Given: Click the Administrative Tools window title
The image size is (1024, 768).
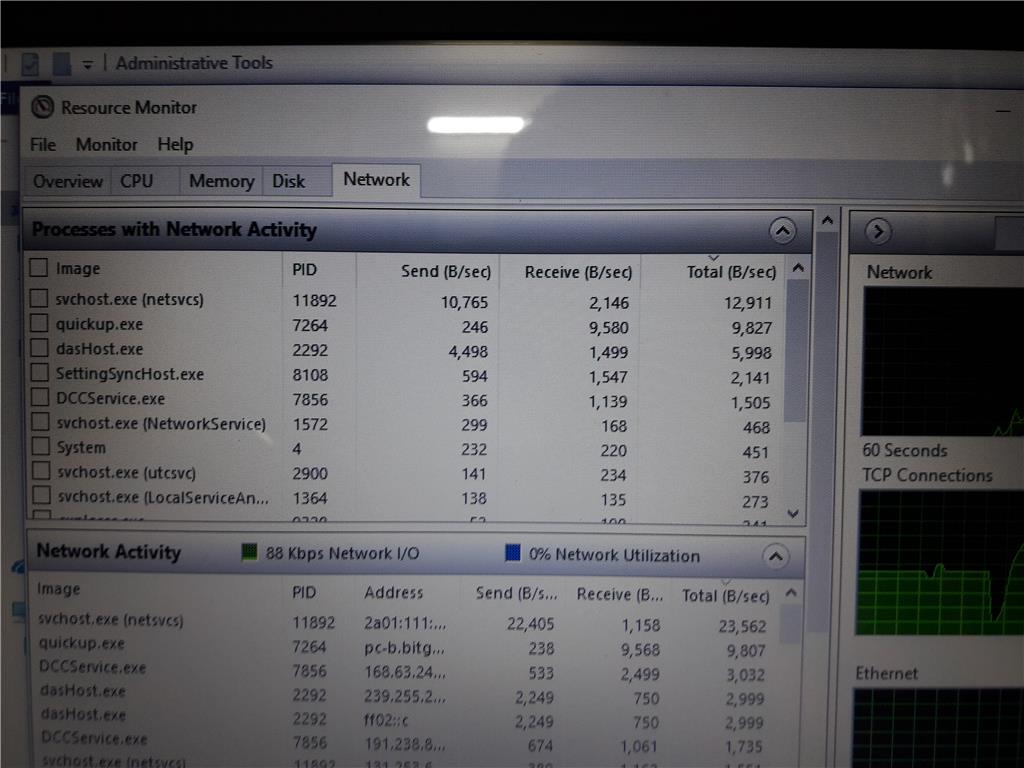Looking at the screenshot, I should [194, 63].
